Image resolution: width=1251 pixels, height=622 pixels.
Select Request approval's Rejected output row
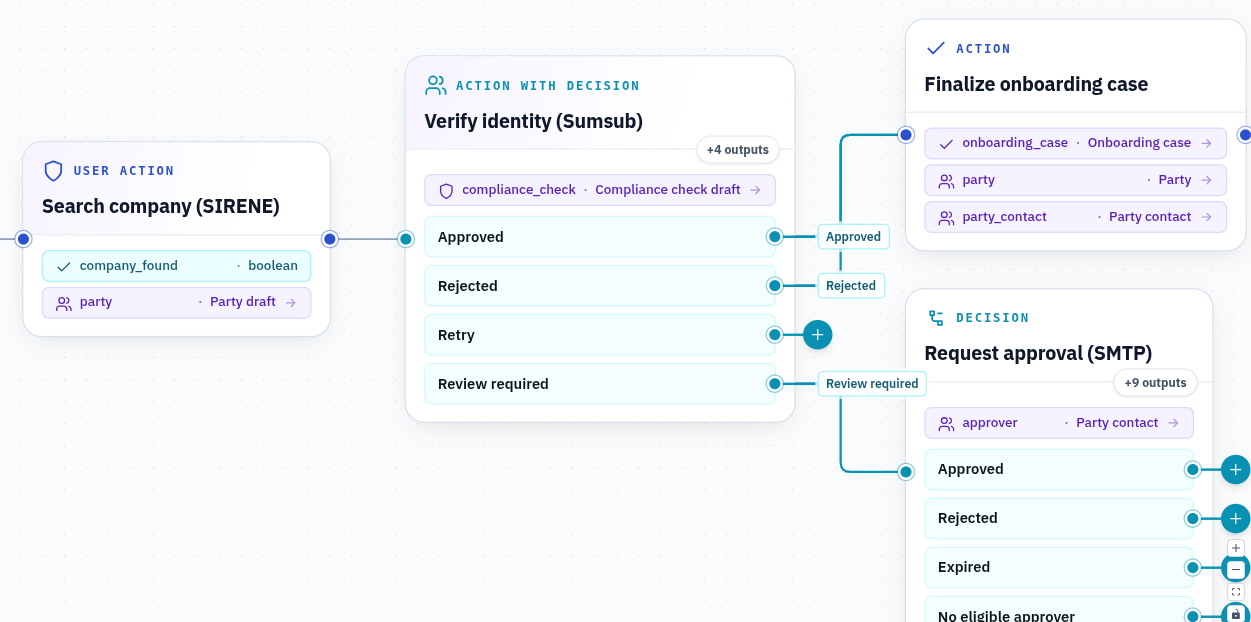tap(1059, 518)
